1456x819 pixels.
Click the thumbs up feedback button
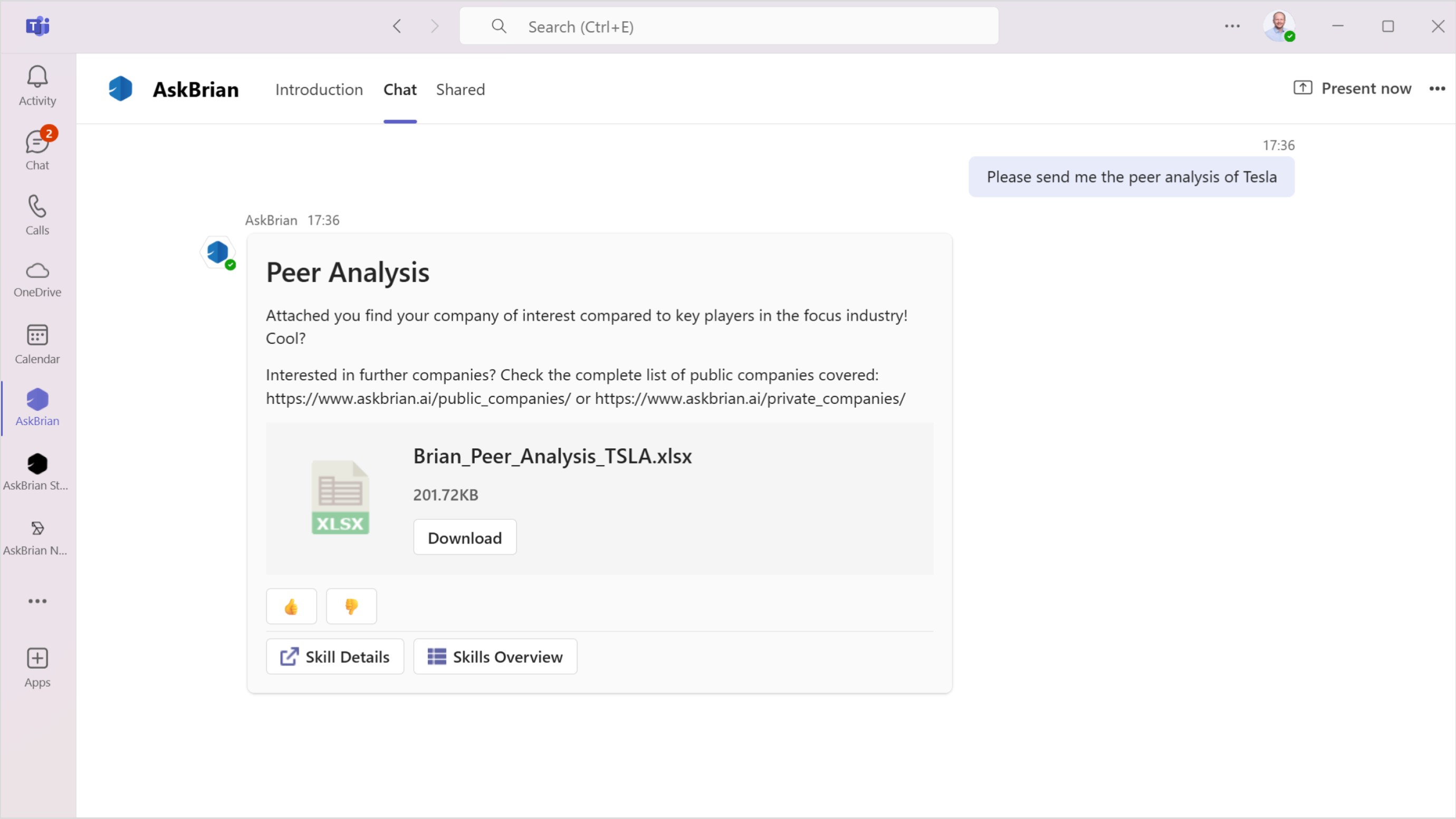(x=291, y=606)
